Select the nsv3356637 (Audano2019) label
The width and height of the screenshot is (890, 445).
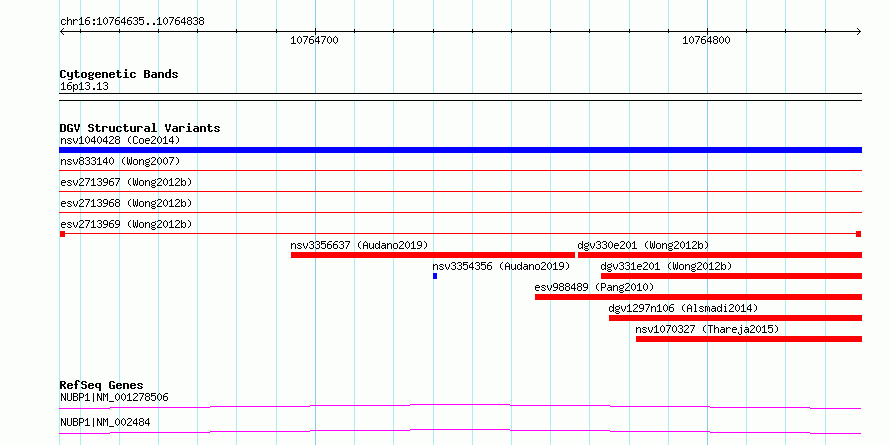tap(359, 245)
